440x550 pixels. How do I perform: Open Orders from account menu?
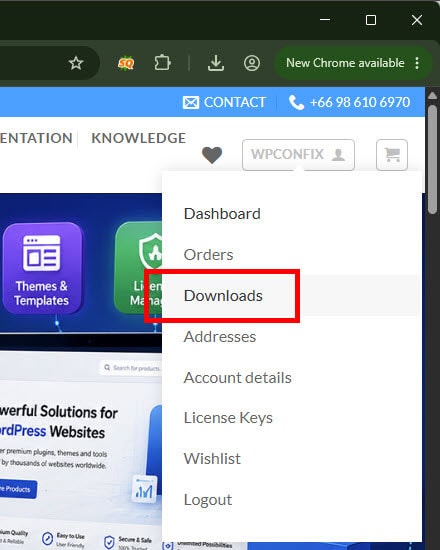point(208,255)
